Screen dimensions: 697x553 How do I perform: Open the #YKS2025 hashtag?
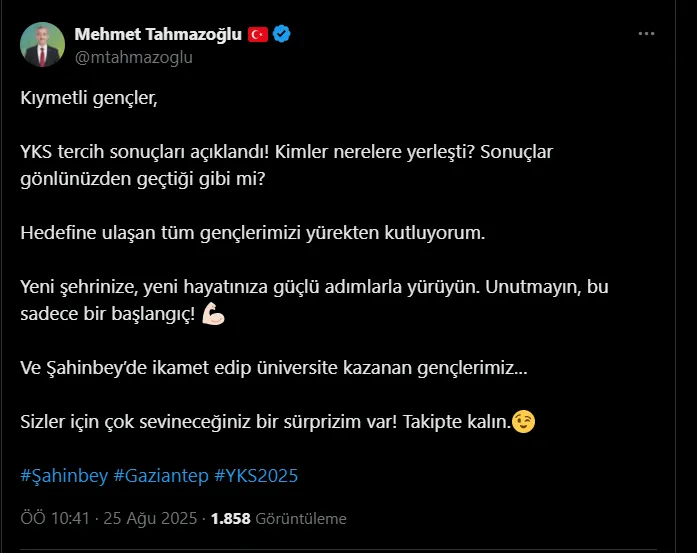(256, 475)
